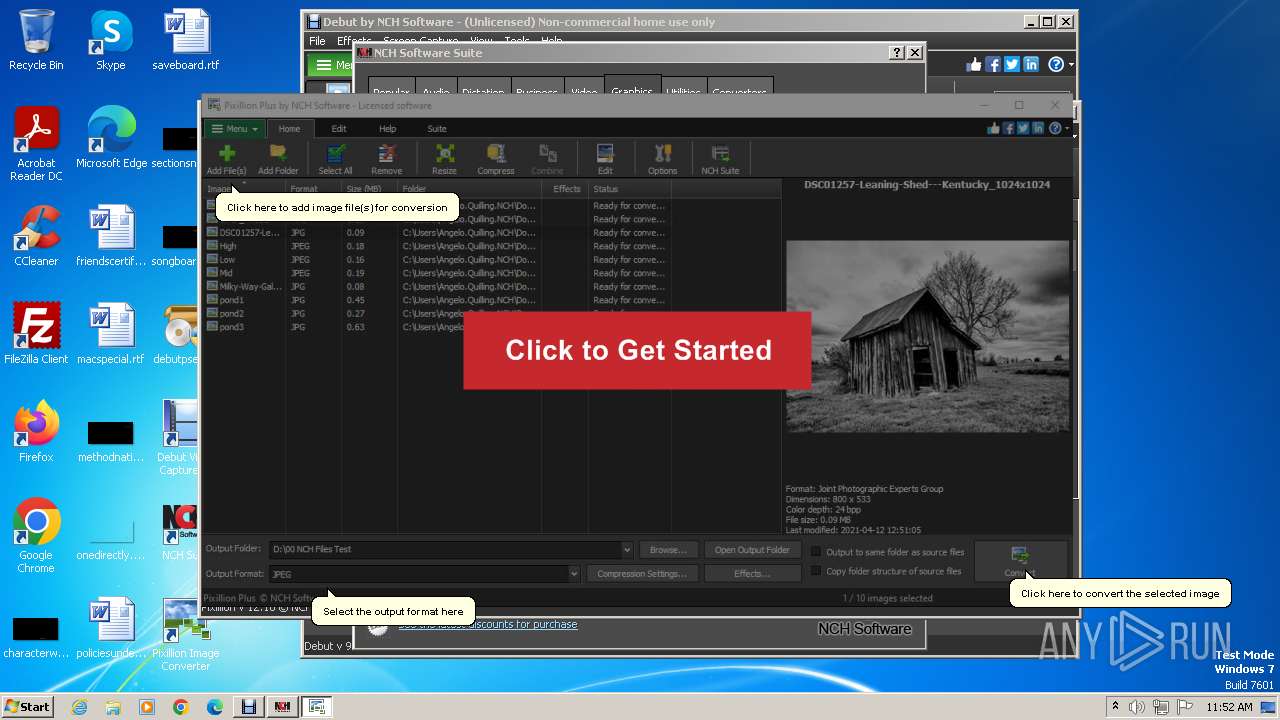Screen dimensions: 1280x720
Task: Sort by the Format column header
Action: click(314, 188)
